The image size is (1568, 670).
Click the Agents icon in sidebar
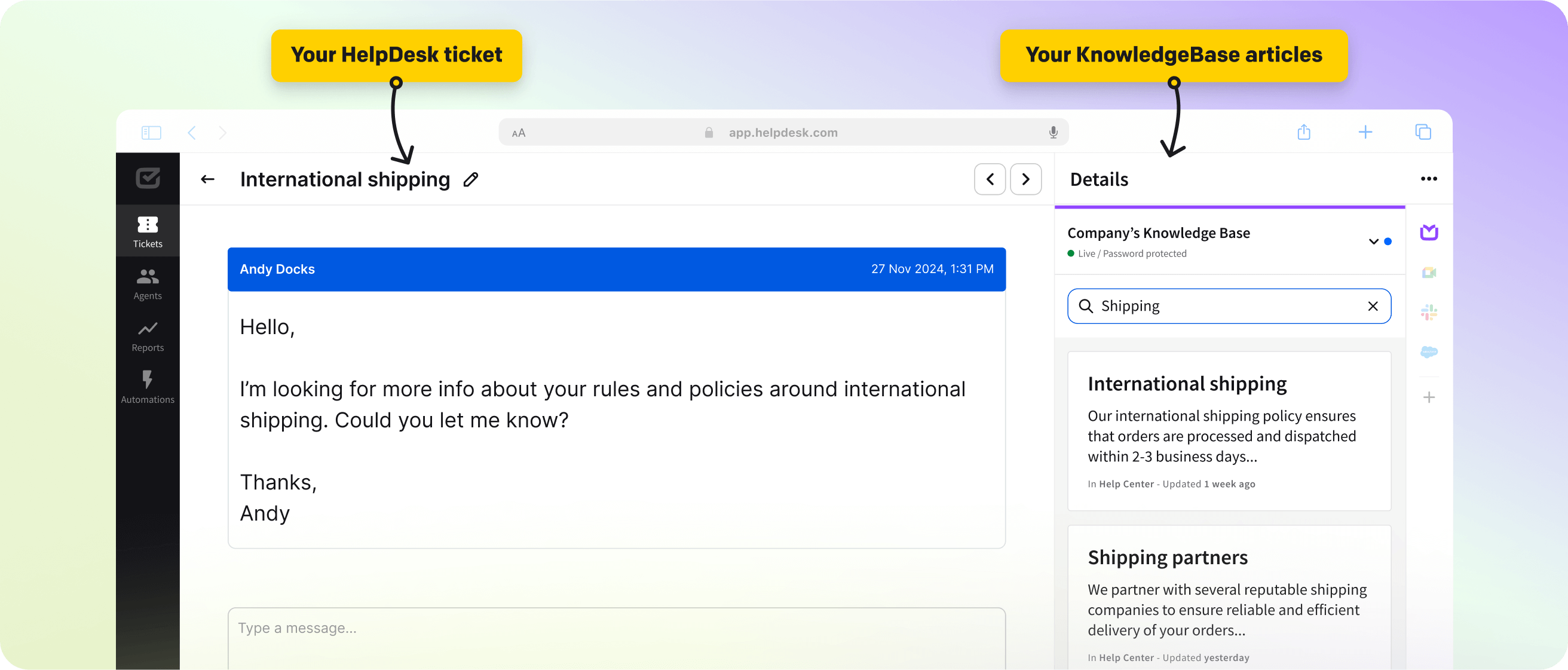click(x=148, y=283)
